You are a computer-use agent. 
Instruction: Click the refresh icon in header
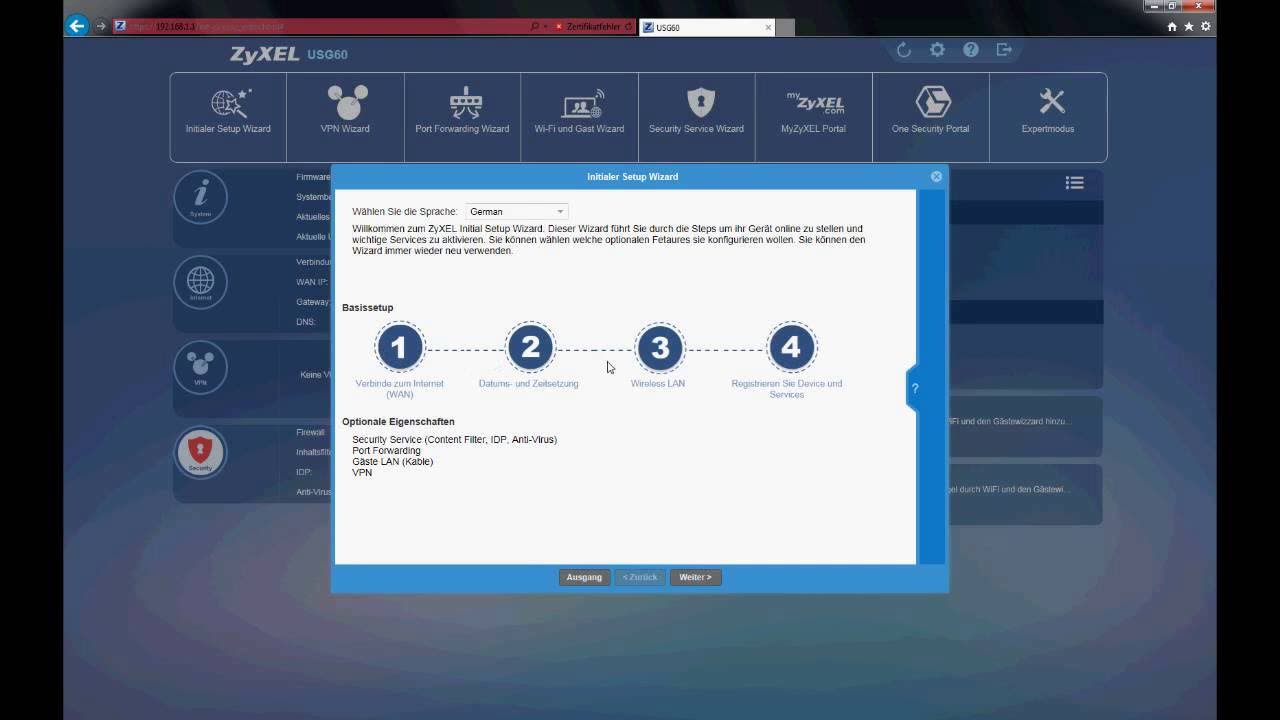(x=903, y=50)
